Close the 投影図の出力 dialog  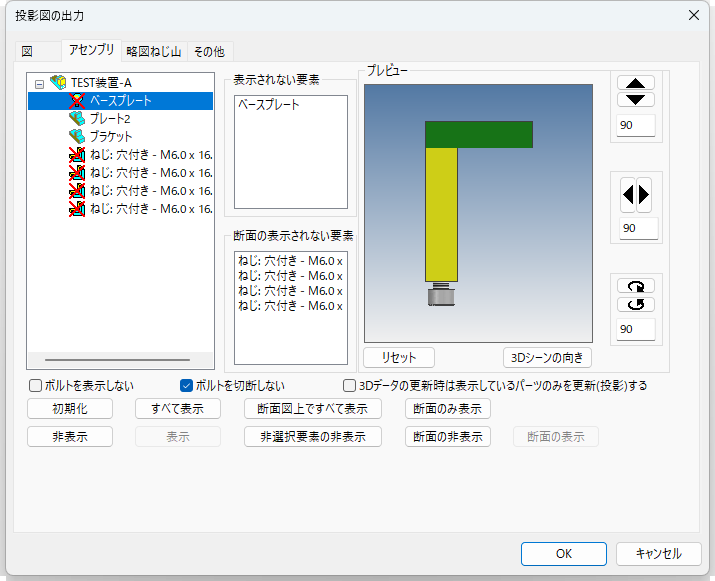click(694, 15)
